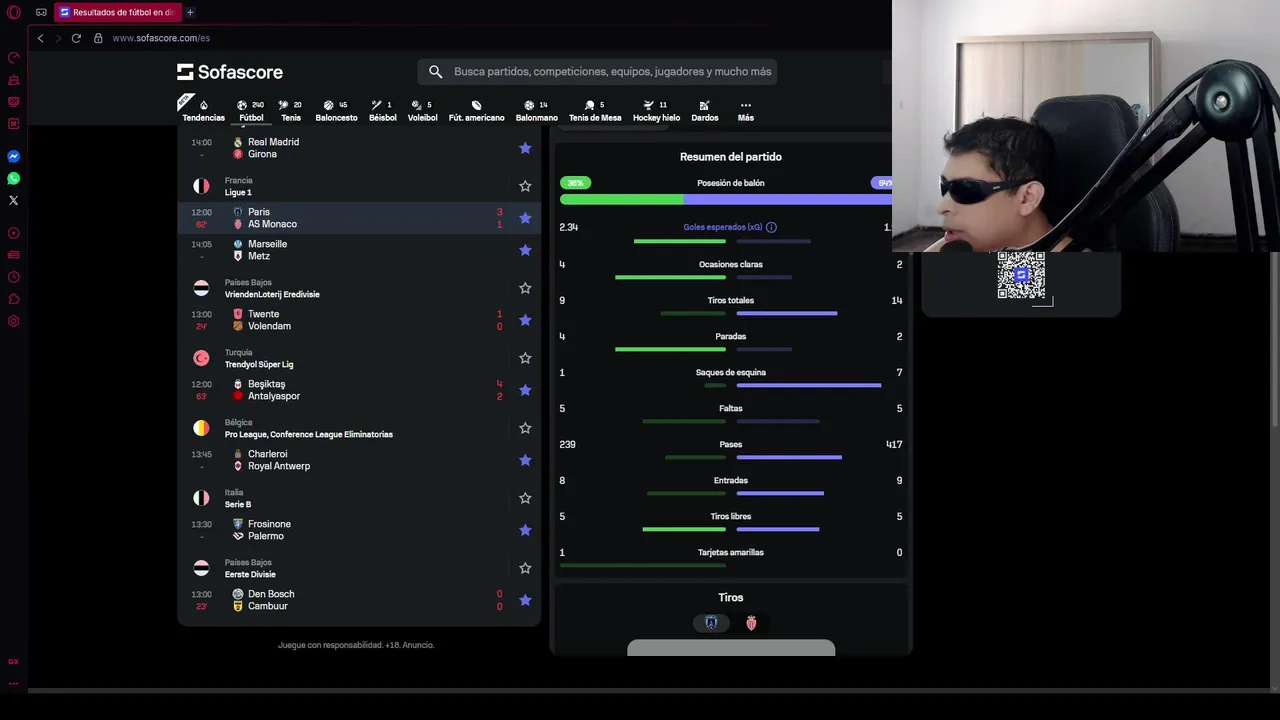Select Monaco crest in Tiros section
1280x720 pixels.
click(x=751, y=623)
